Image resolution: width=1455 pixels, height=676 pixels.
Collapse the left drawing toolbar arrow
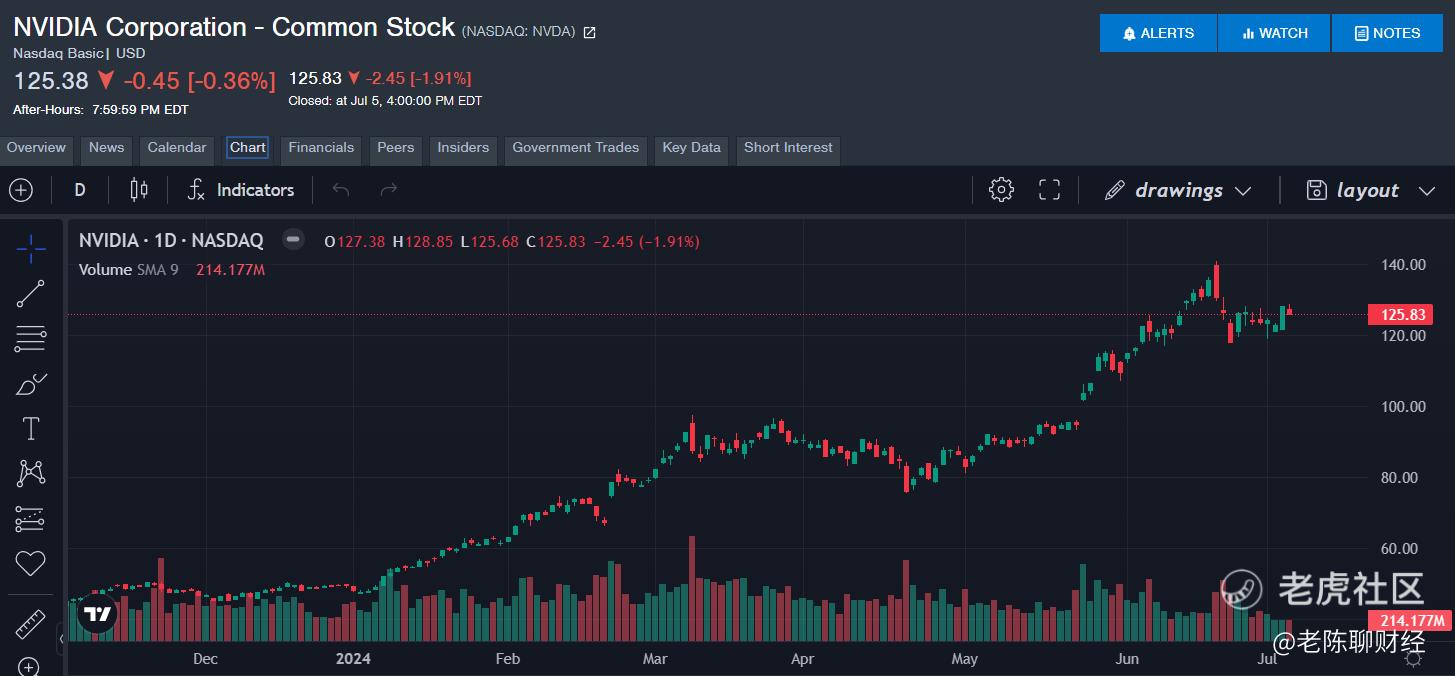(x=61, y=637)
